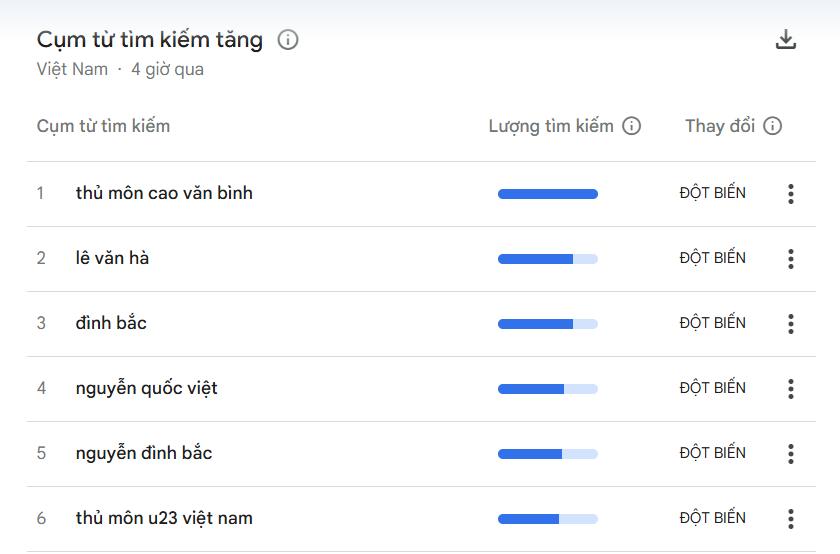Open search term 'thủ môn u23 việt nam'

tap(164, 518)
